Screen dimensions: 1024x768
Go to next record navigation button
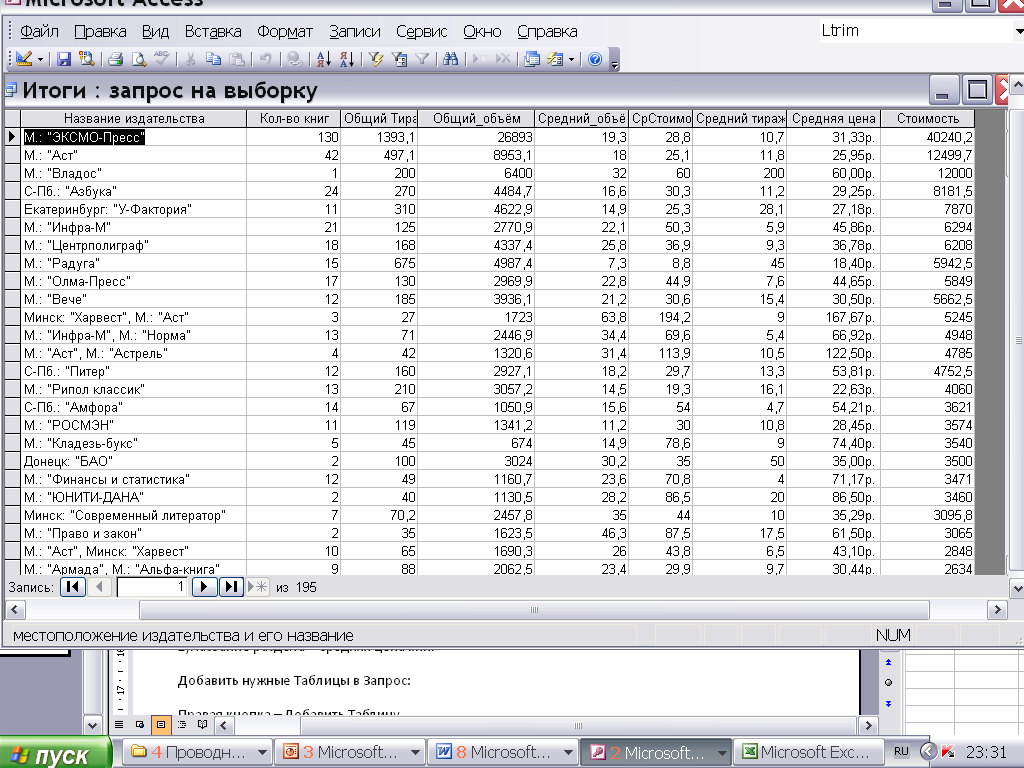[204, 586]
